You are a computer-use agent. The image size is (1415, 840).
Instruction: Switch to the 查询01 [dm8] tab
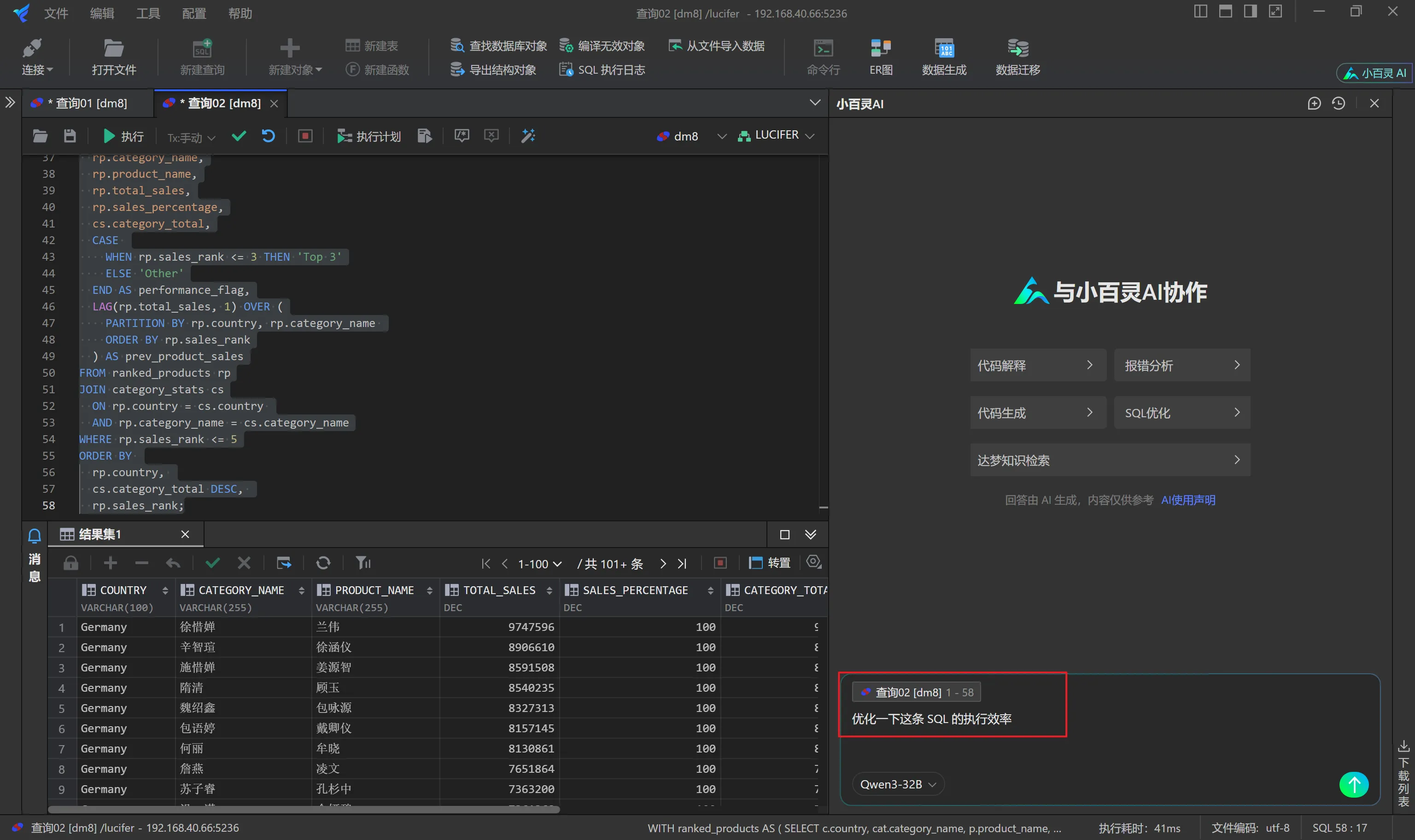[x=89, y=103]
